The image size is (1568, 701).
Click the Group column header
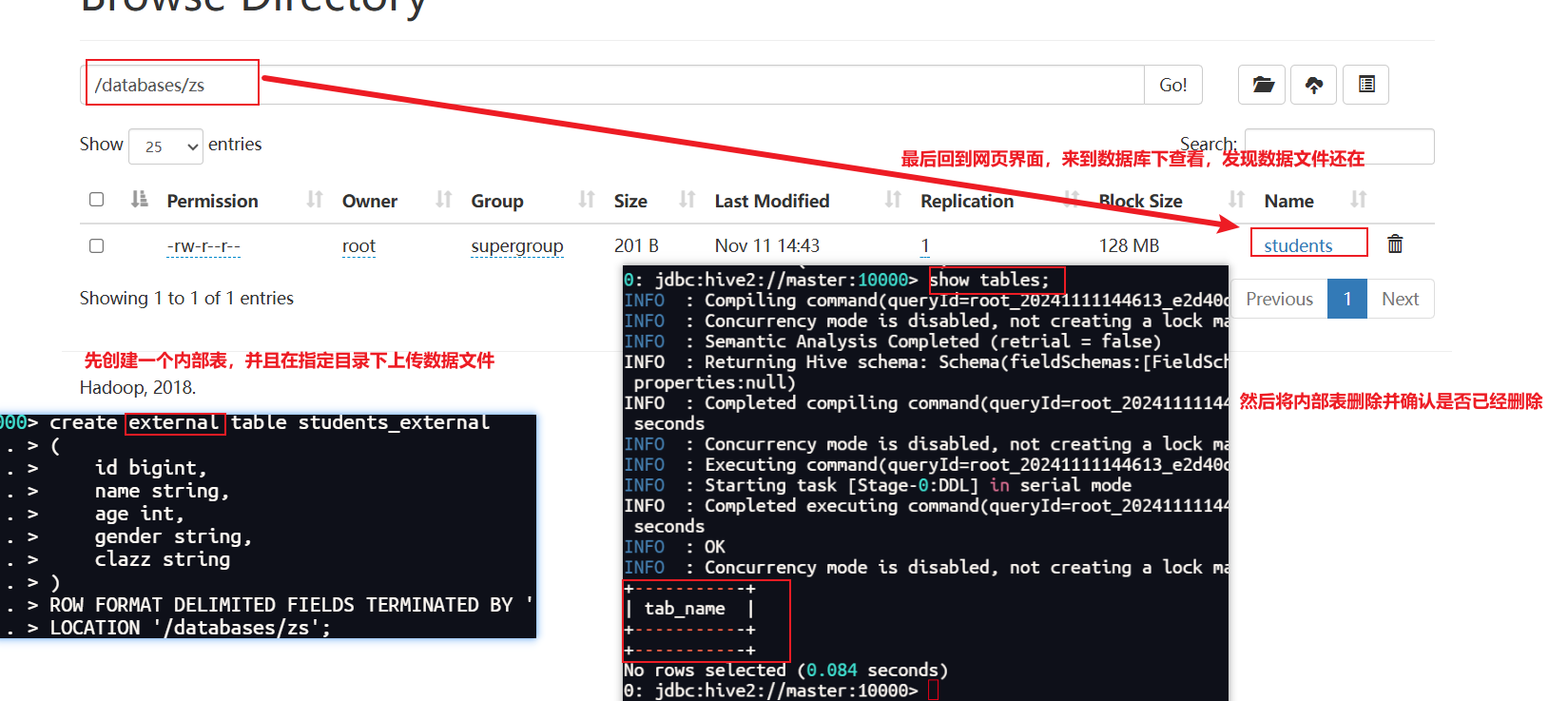[x=497, y=201]
